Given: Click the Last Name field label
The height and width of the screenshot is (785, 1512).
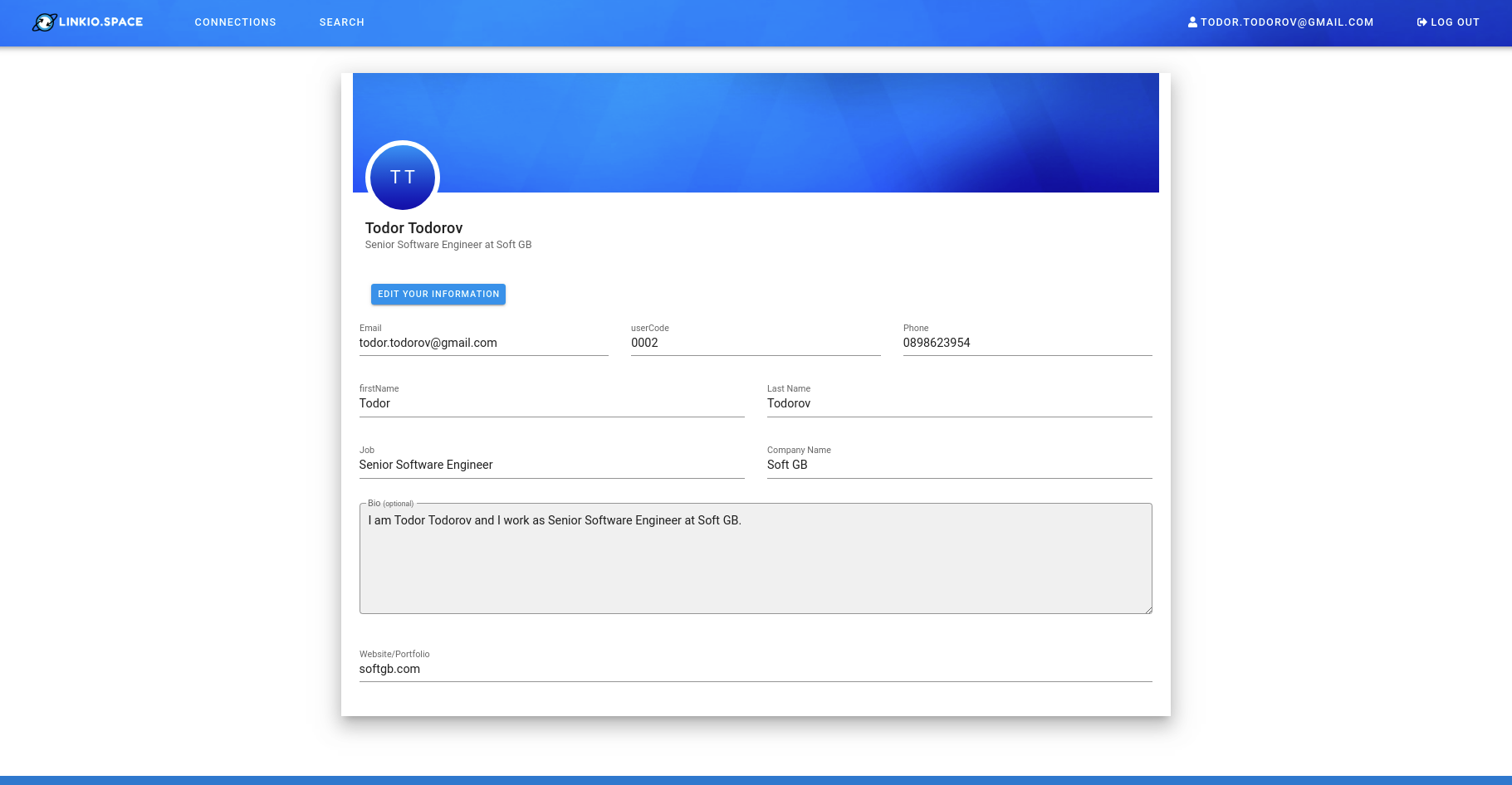Looking at the screenshot, I should 789,388.
